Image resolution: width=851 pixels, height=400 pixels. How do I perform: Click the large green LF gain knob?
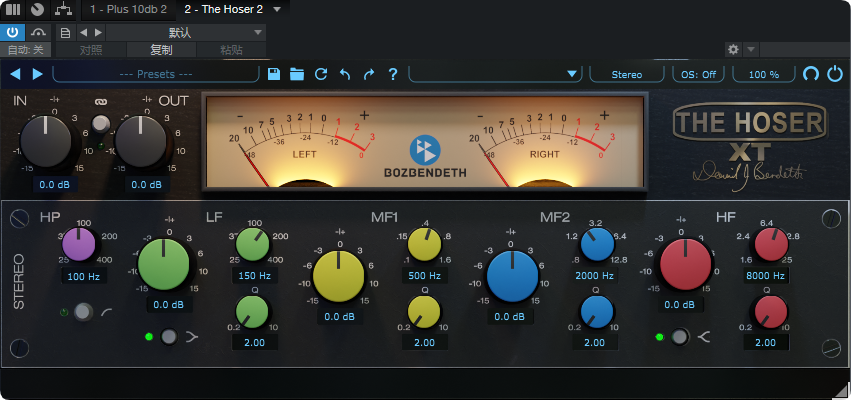163,264
